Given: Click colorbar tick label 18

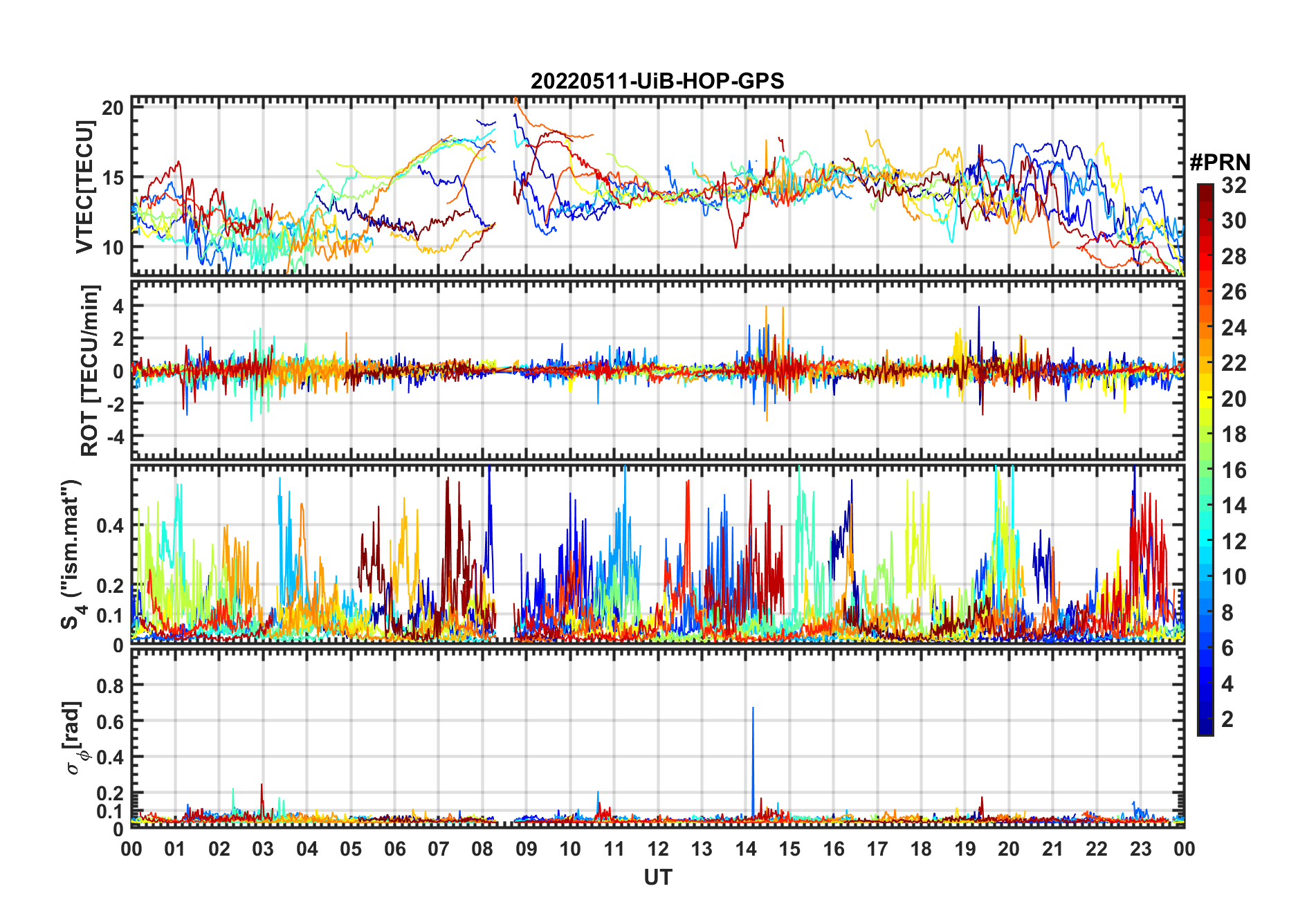Looking at the screenshot, I should (x=1234, y=434).
